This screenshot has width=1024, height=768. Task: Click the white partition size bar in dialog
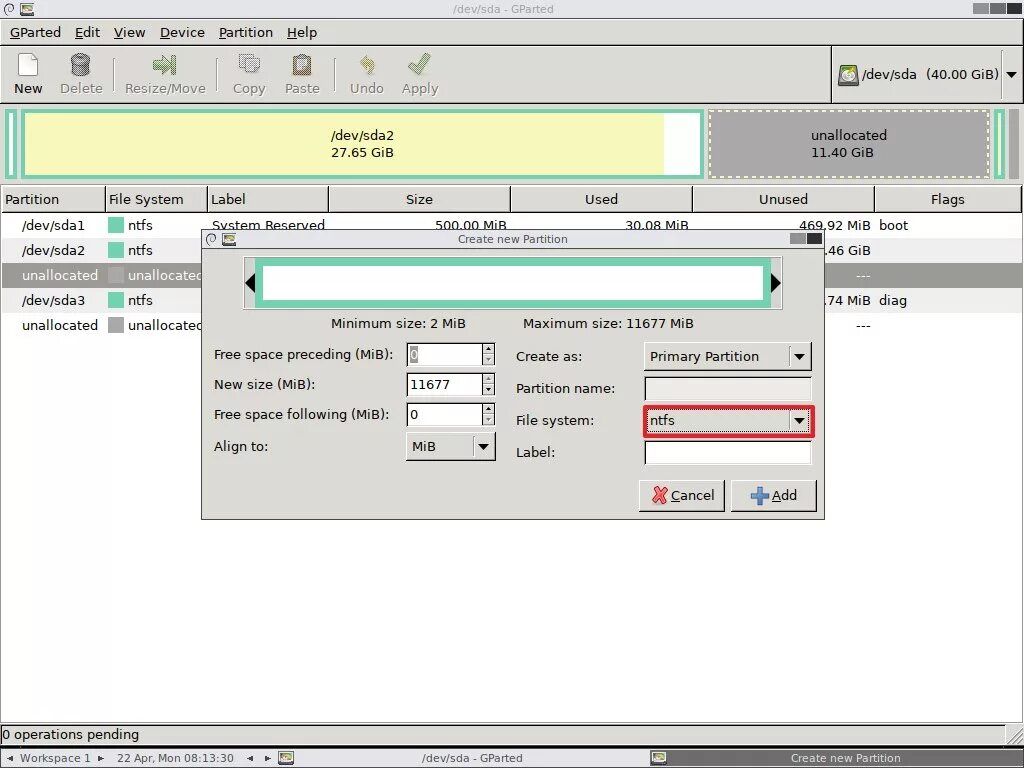click(x=513, y=283)
